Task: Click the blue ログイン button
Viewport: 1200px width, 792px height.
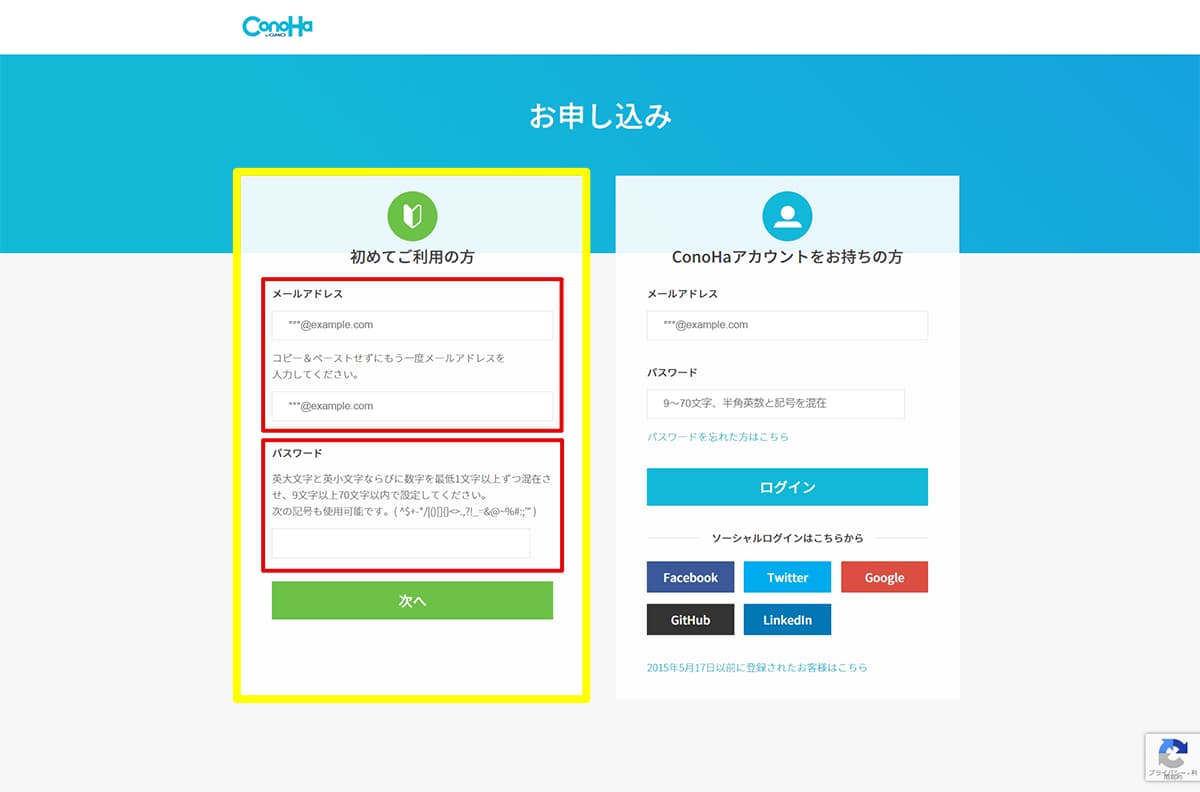Action: click(787, 487)
